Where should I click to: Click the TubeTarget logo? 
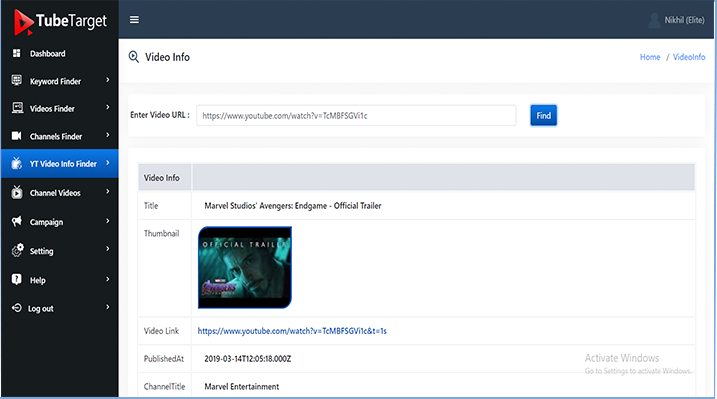coord(60,21)
